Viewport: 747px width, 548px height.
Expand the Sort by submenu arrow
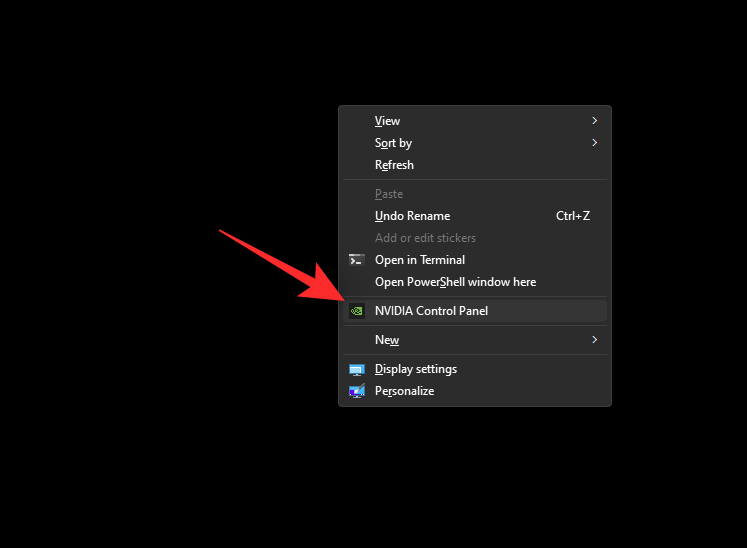tap(594, 142)
